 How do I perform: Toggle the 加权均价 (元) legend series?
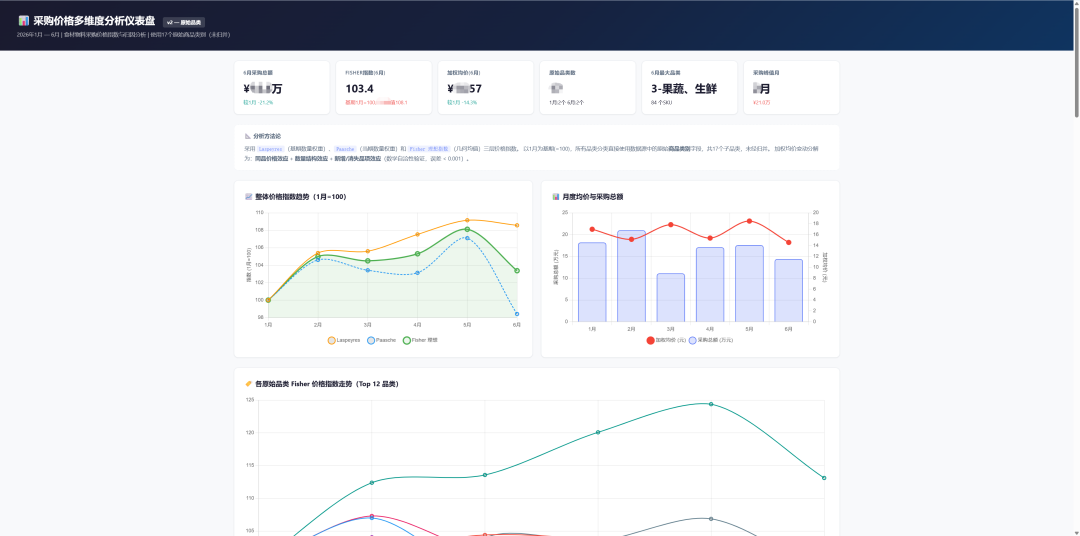666,340
